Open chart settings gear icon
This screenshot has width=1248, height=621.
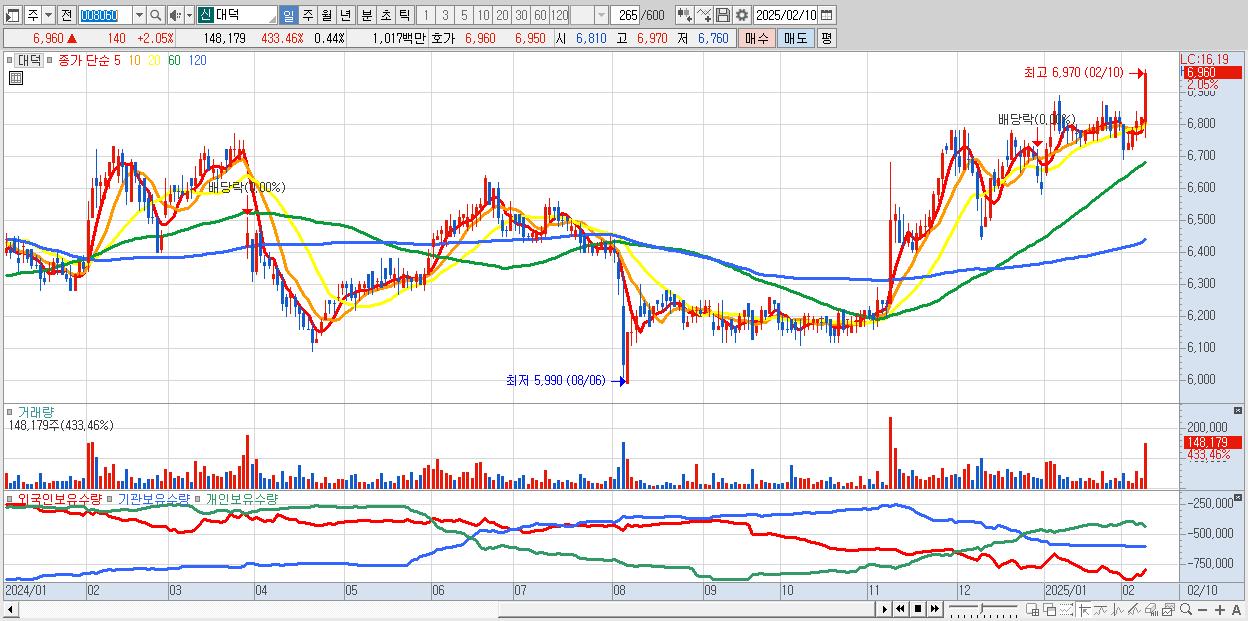pos(741,15)
